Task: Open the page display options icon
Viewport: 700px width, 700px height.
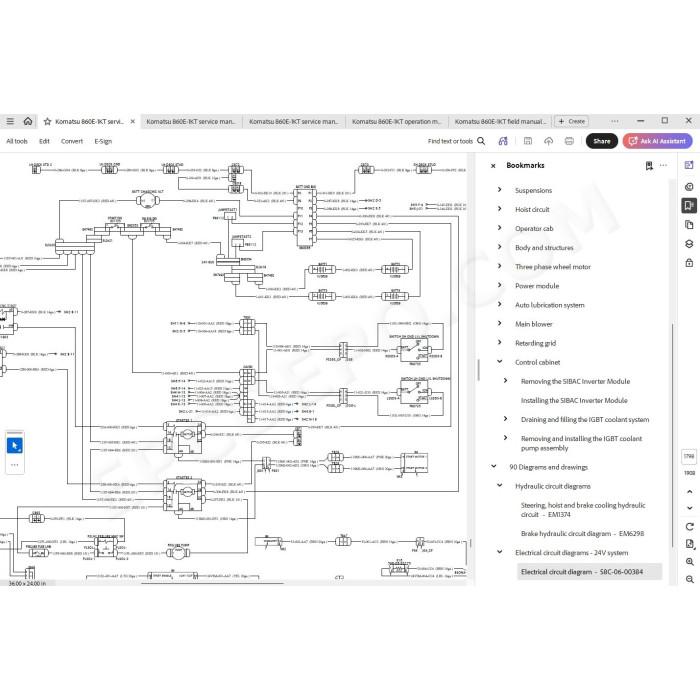Action: click(690, 544)
